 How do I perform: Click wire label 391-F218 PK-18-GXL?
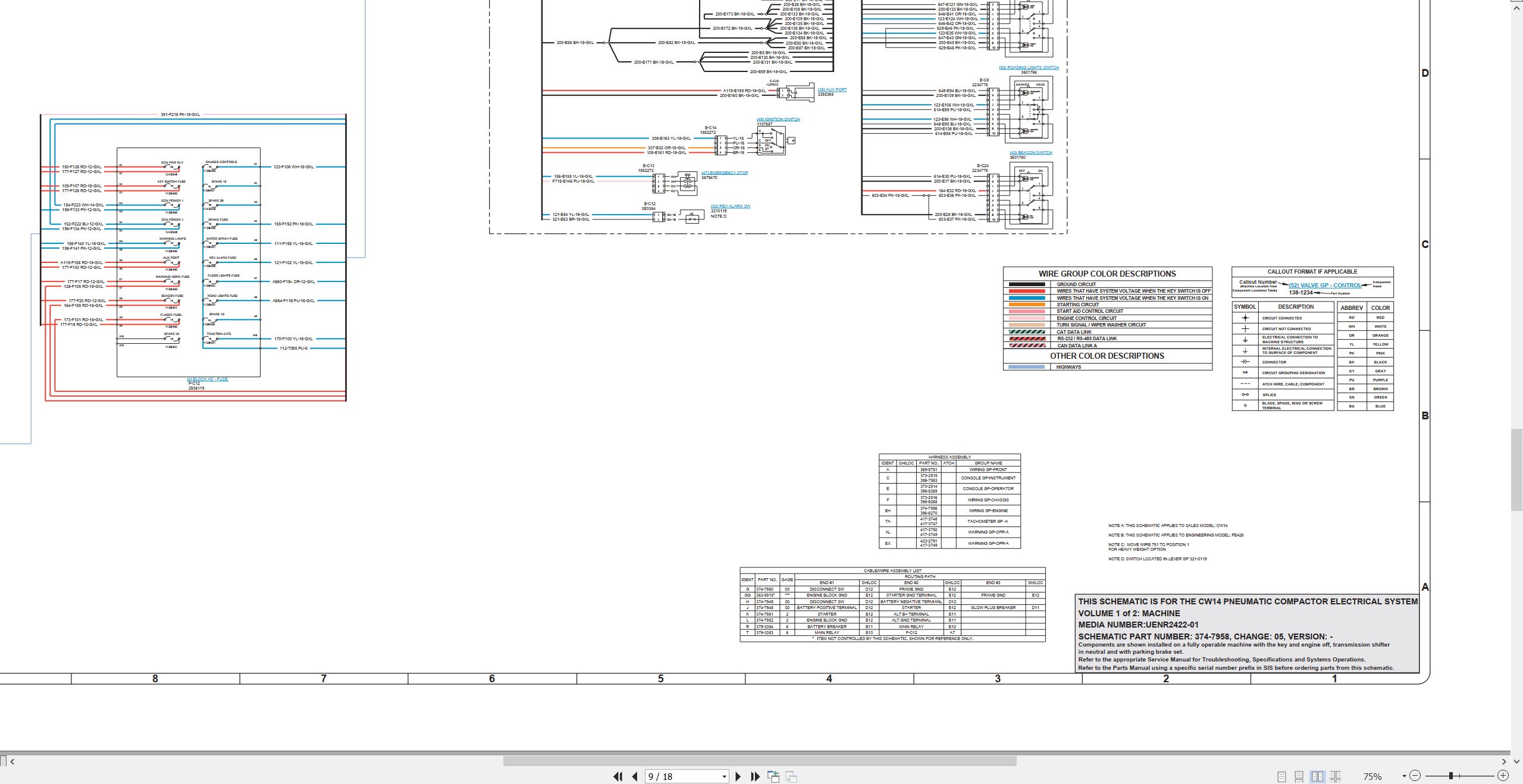(x=180, y=115)
